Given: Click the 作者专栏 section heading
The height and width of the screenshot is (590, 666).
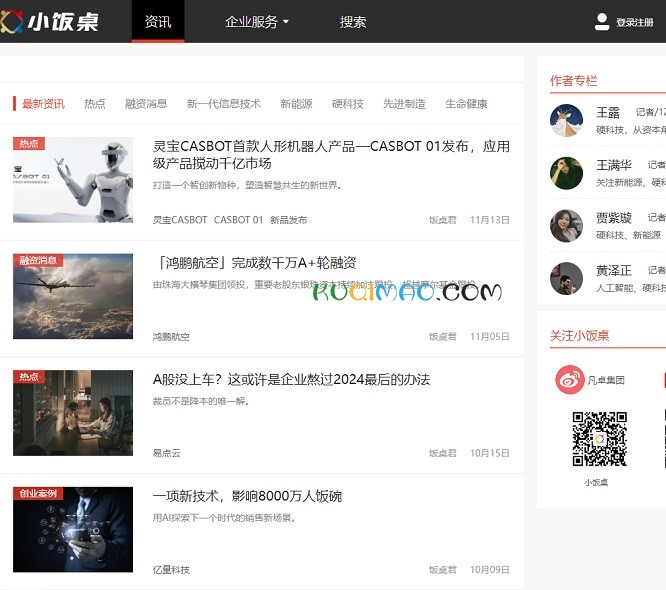Looking at the screenshot, I should coord(573,81).
